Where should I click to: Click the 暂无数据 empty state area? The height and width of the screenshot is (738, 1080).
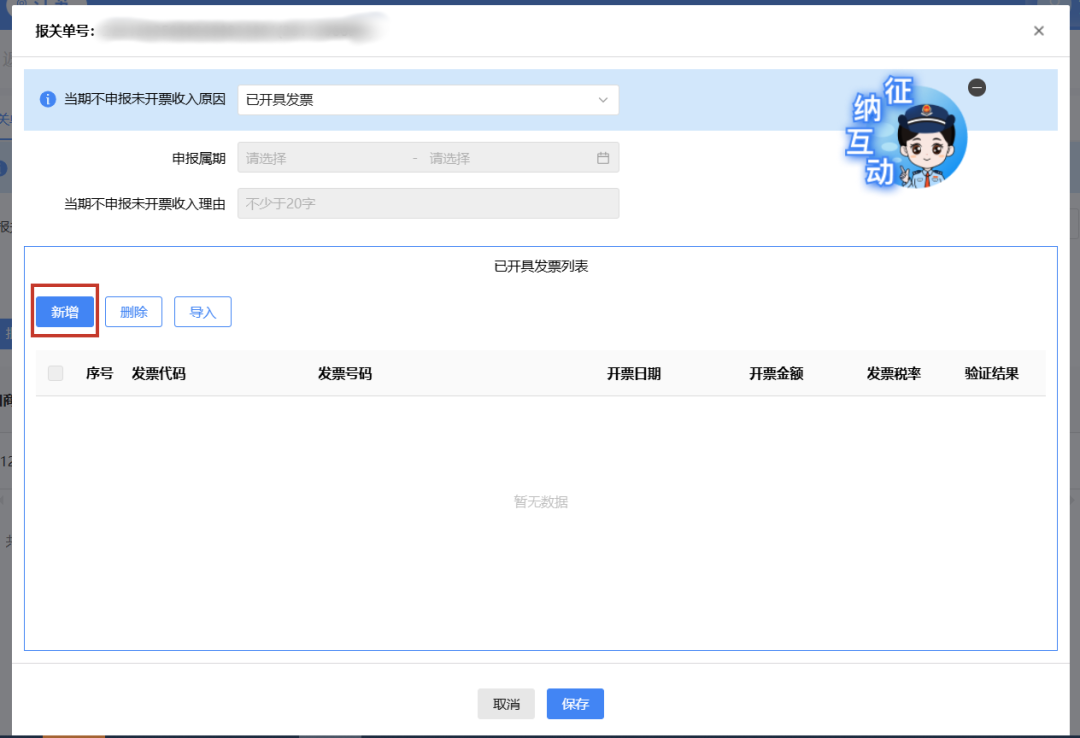point(540,501)
